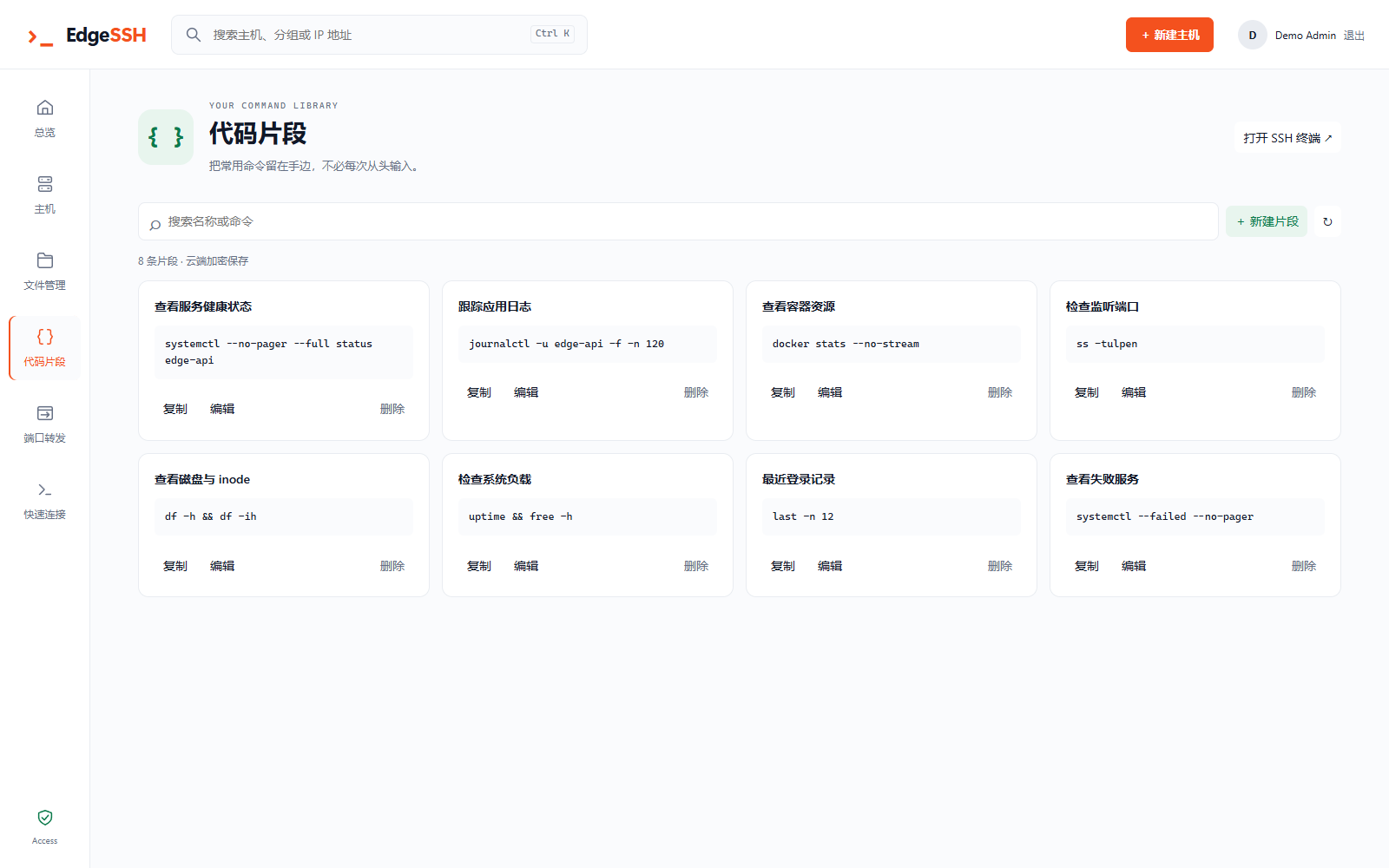This screenshot has width=1389, height=868.
Task: Edit the 查看失败服务 snippet
Action: [1134, 566]
